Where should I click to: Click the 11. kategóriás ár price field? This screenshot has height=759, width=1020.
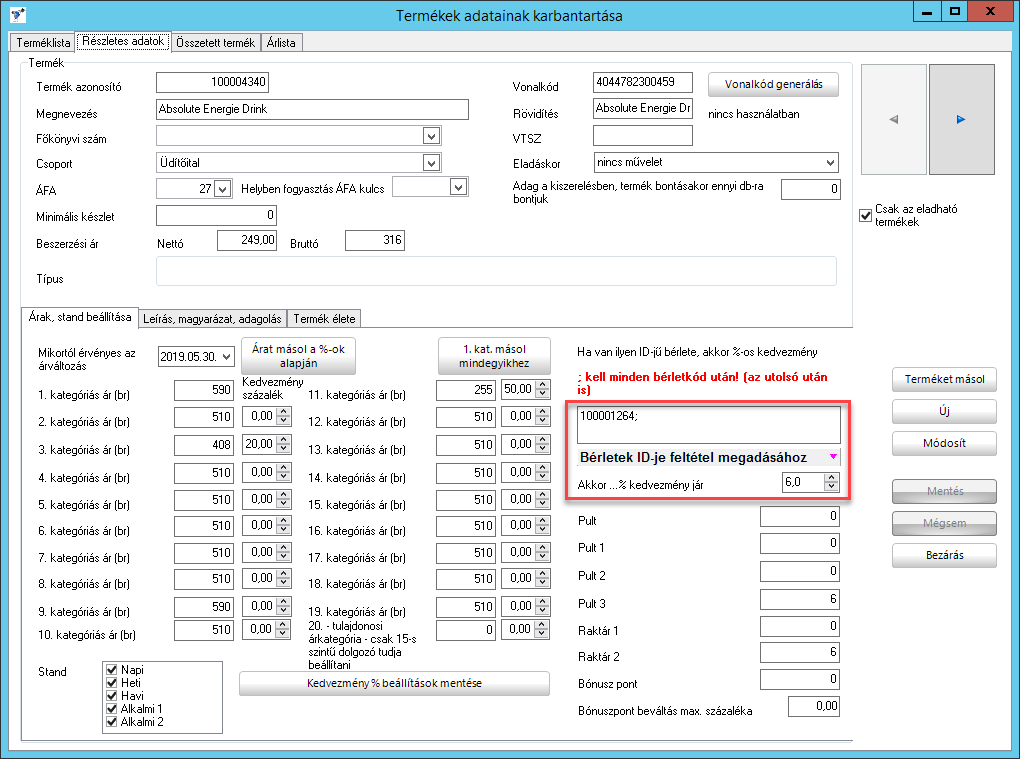pos(466,390)
